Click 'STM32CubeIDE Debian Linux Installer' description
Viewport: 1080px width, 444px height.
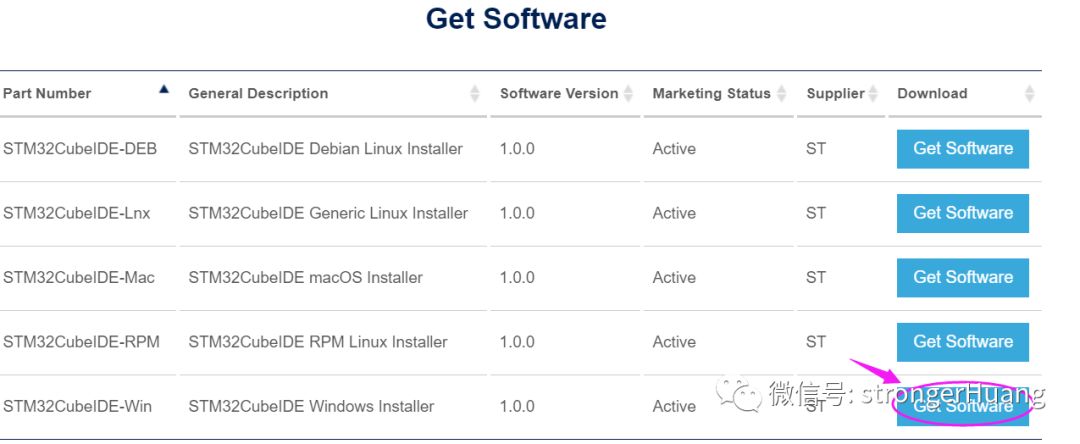[x=325, y=149]
